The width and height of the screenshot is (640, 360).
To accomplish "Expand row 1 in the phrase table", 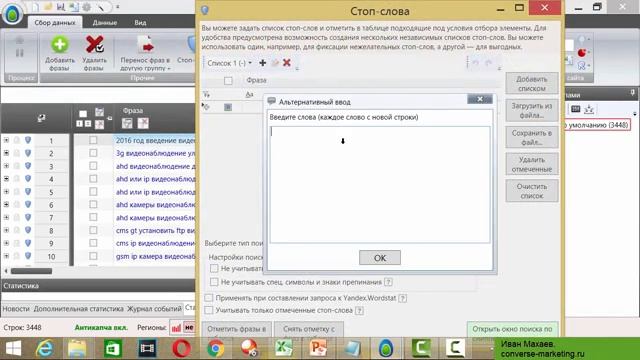I will click(x=6, y=140).
